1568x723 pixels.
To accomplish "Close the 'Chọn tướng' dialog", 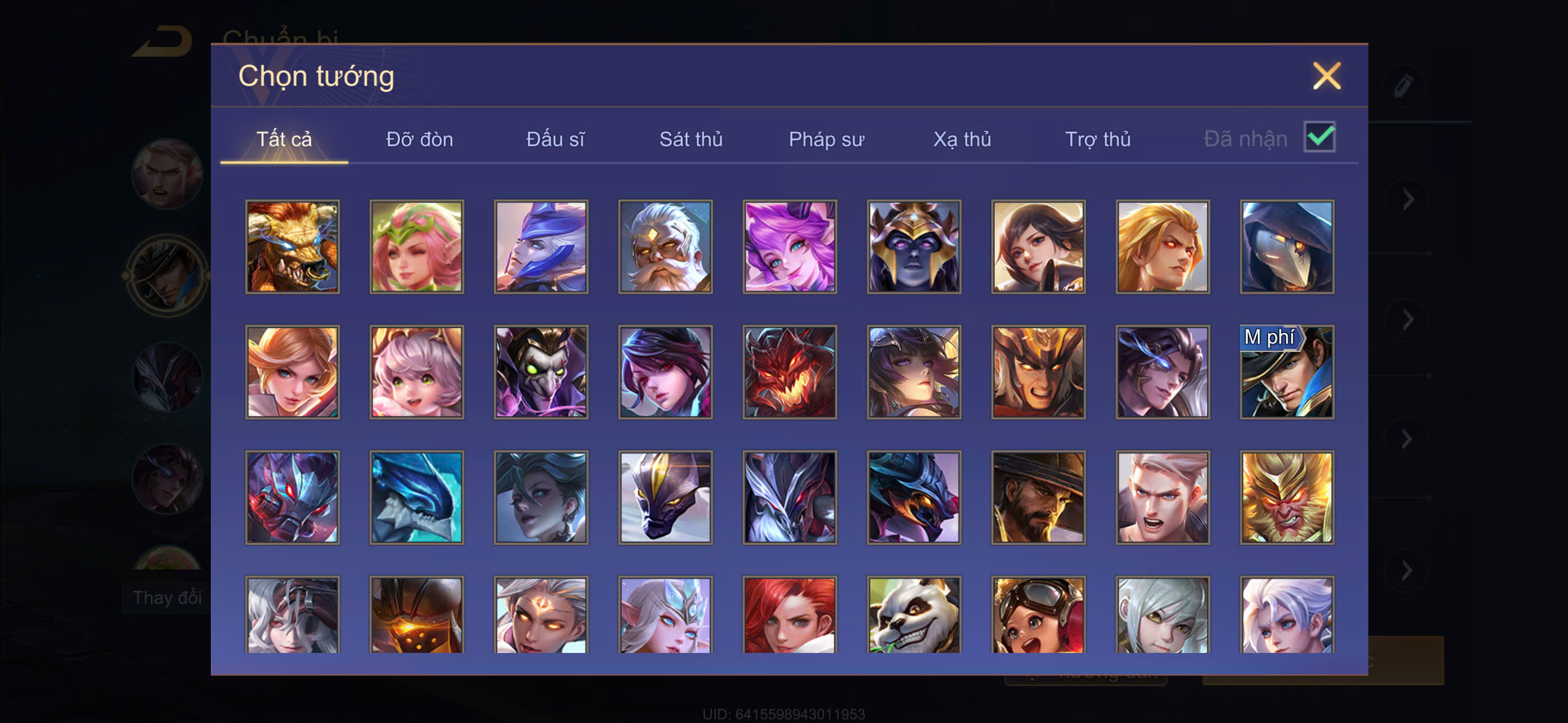I will coord(1326,76).
